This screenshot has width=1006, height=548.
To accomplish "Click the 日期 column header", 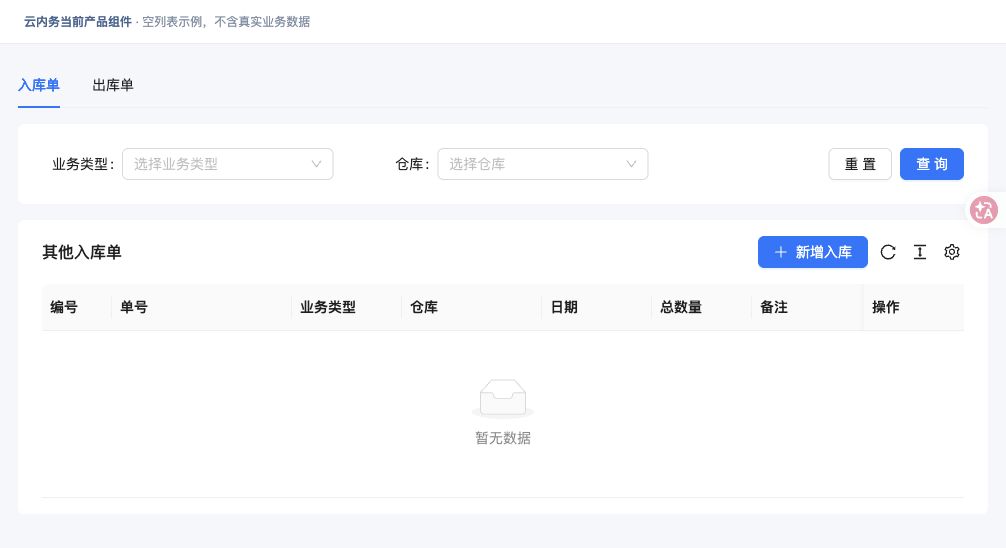I will click(x=597, y=307).
